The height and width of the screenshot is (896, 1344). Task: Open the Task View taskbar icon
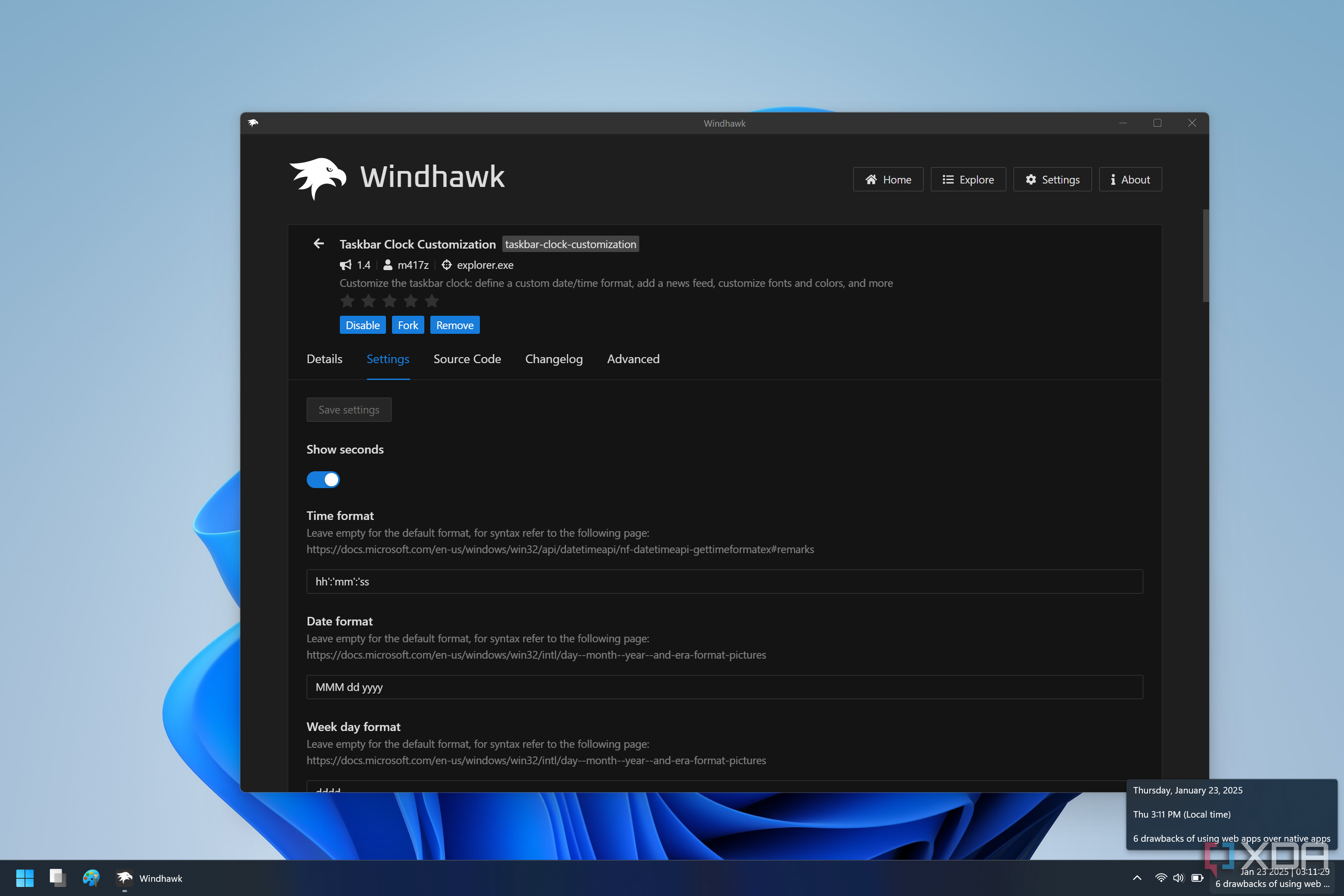[x=58, y=878]
